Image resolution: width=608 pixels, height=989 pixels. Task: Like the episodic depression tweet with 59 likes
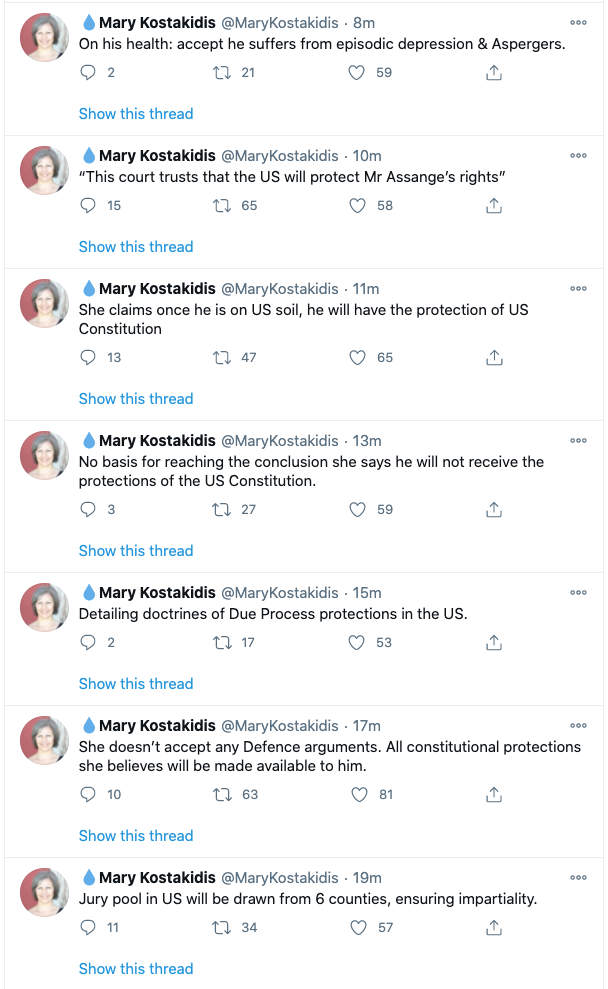click(x=357, y=73)
